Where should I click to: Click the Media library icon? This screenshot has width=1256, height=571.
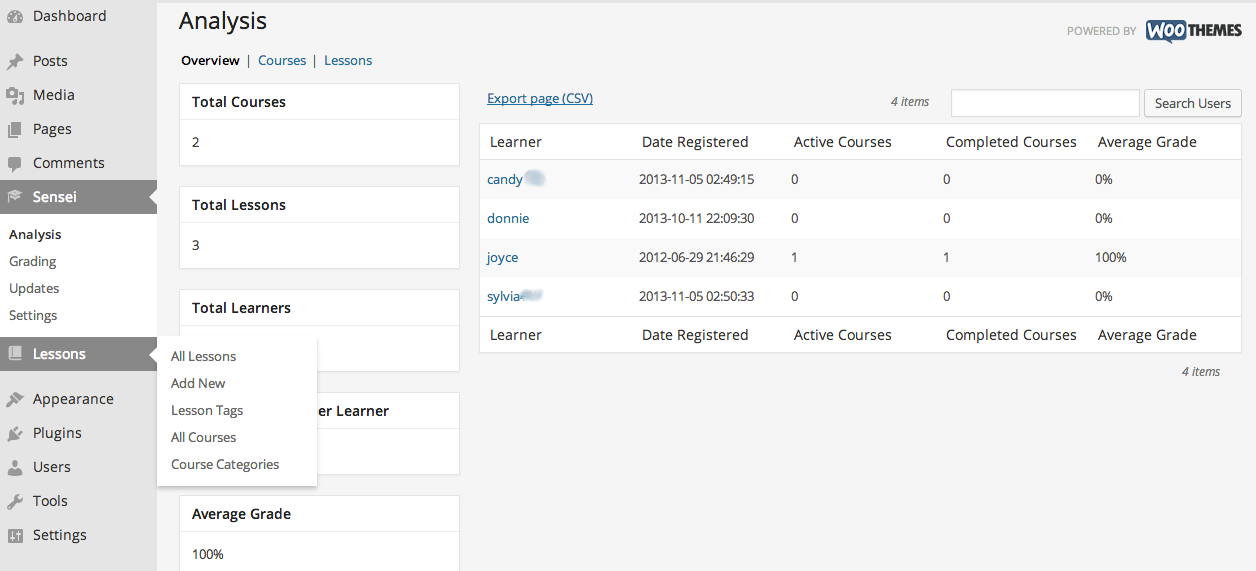coord(15,96)
